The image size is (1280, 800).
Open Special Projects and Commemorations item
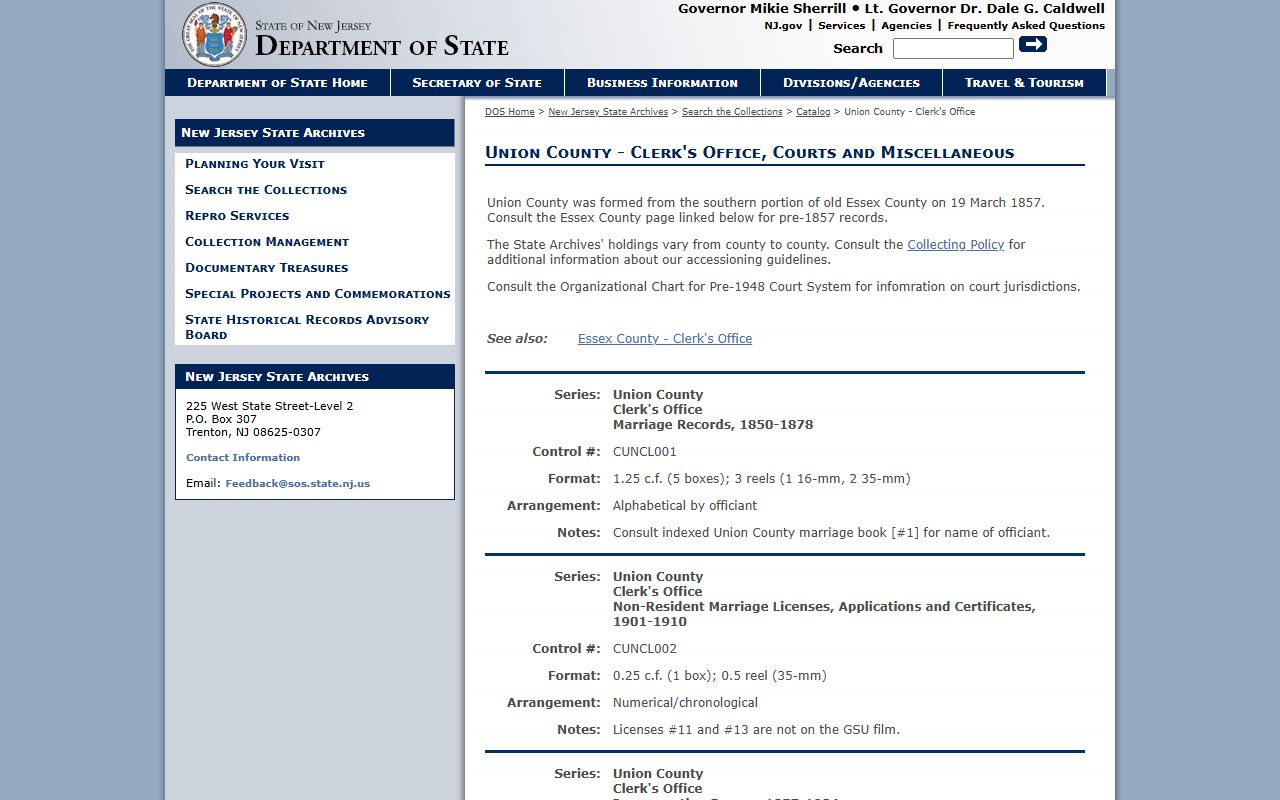(318, 294)
